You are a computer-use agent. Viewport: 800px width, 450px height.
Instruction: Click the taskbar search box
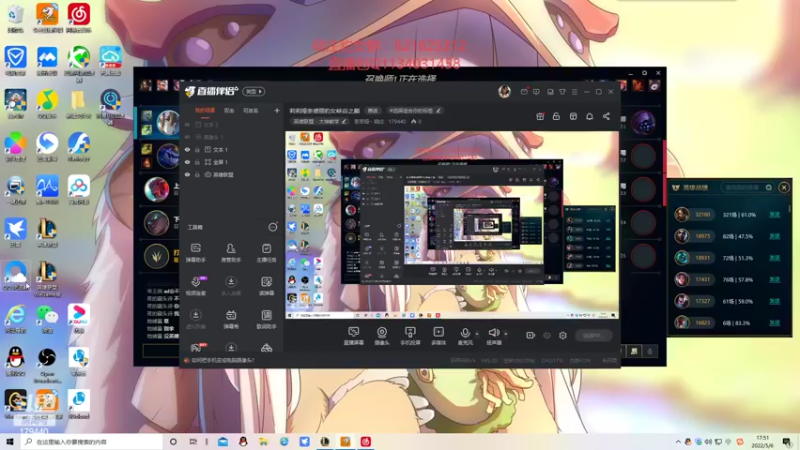click(x=92, y=441)
